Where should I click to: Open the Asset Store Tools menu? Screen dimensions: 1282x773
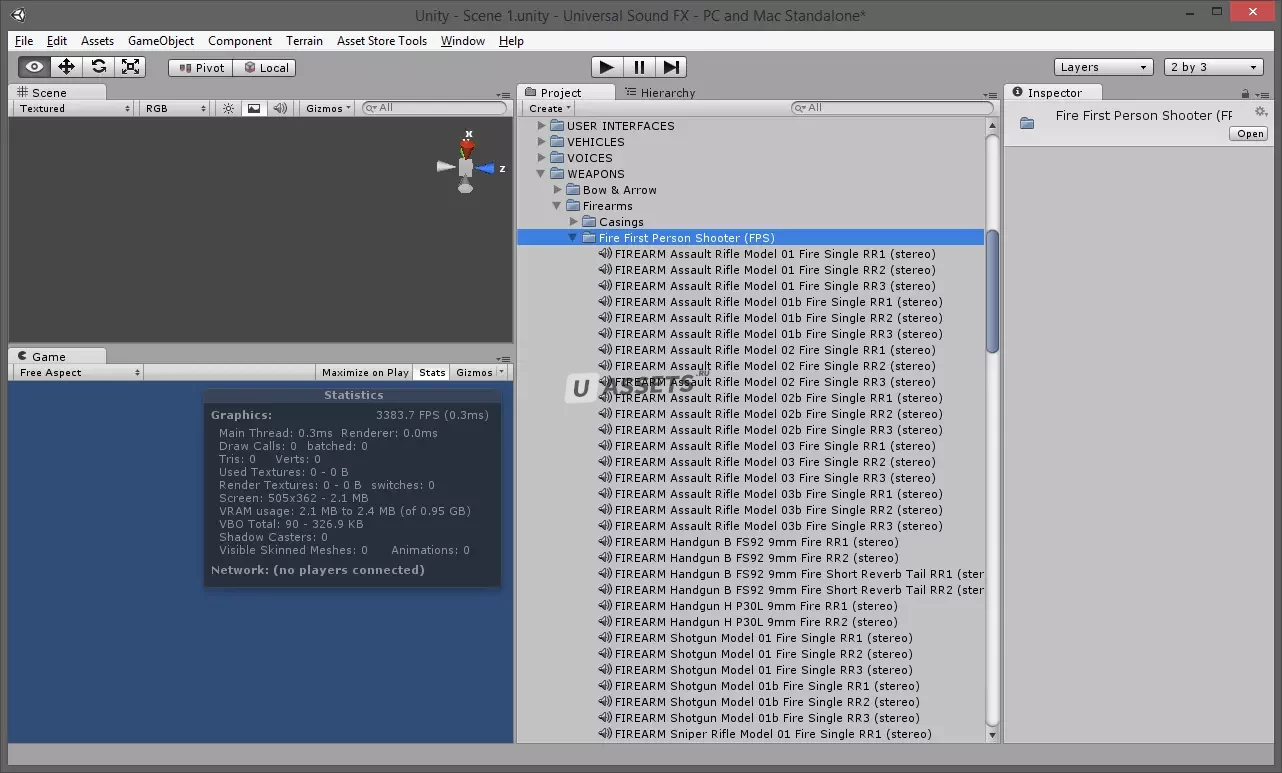381,41
